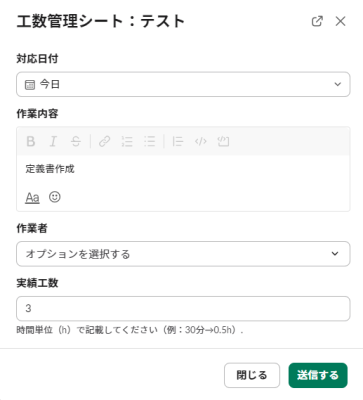Screen dimensions: 363x400
Task: Click the chevron on the 今日 field
Action: click(x=338, y=84)
